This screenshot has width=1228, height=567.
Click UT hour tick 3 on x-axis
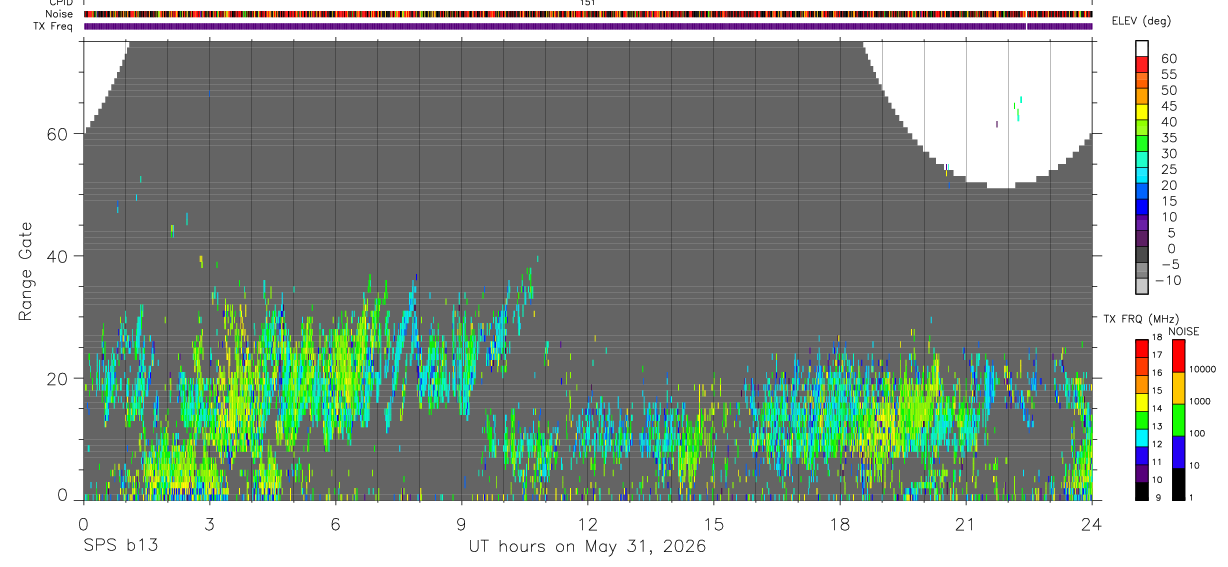point(209,523)
